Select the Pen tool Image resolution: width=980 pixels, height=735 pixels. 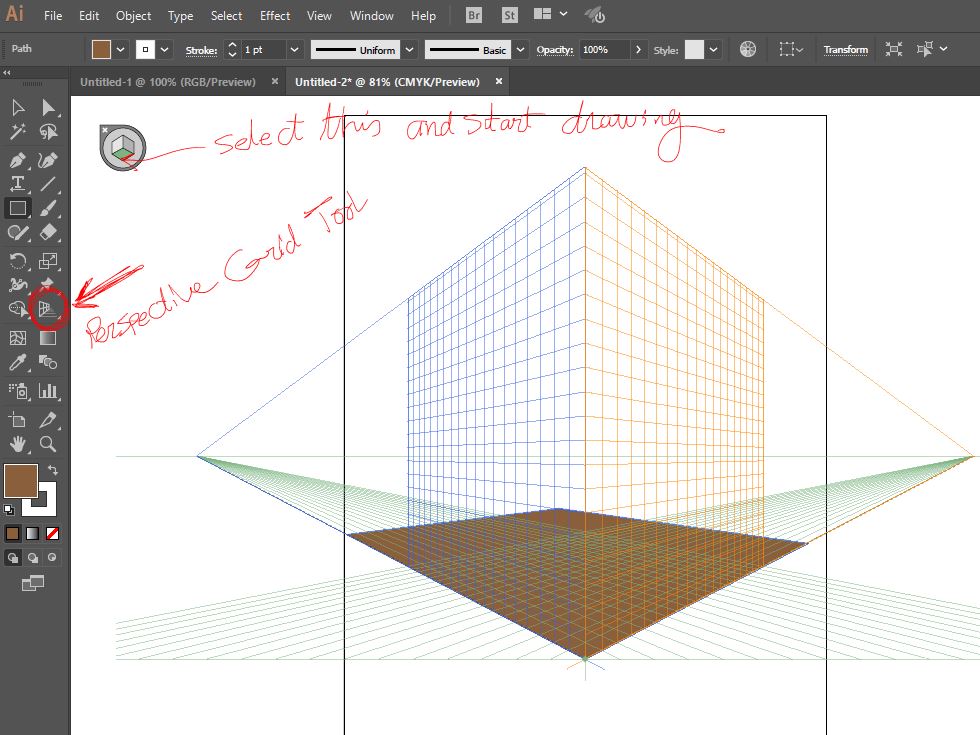click(x=17, y=160)
